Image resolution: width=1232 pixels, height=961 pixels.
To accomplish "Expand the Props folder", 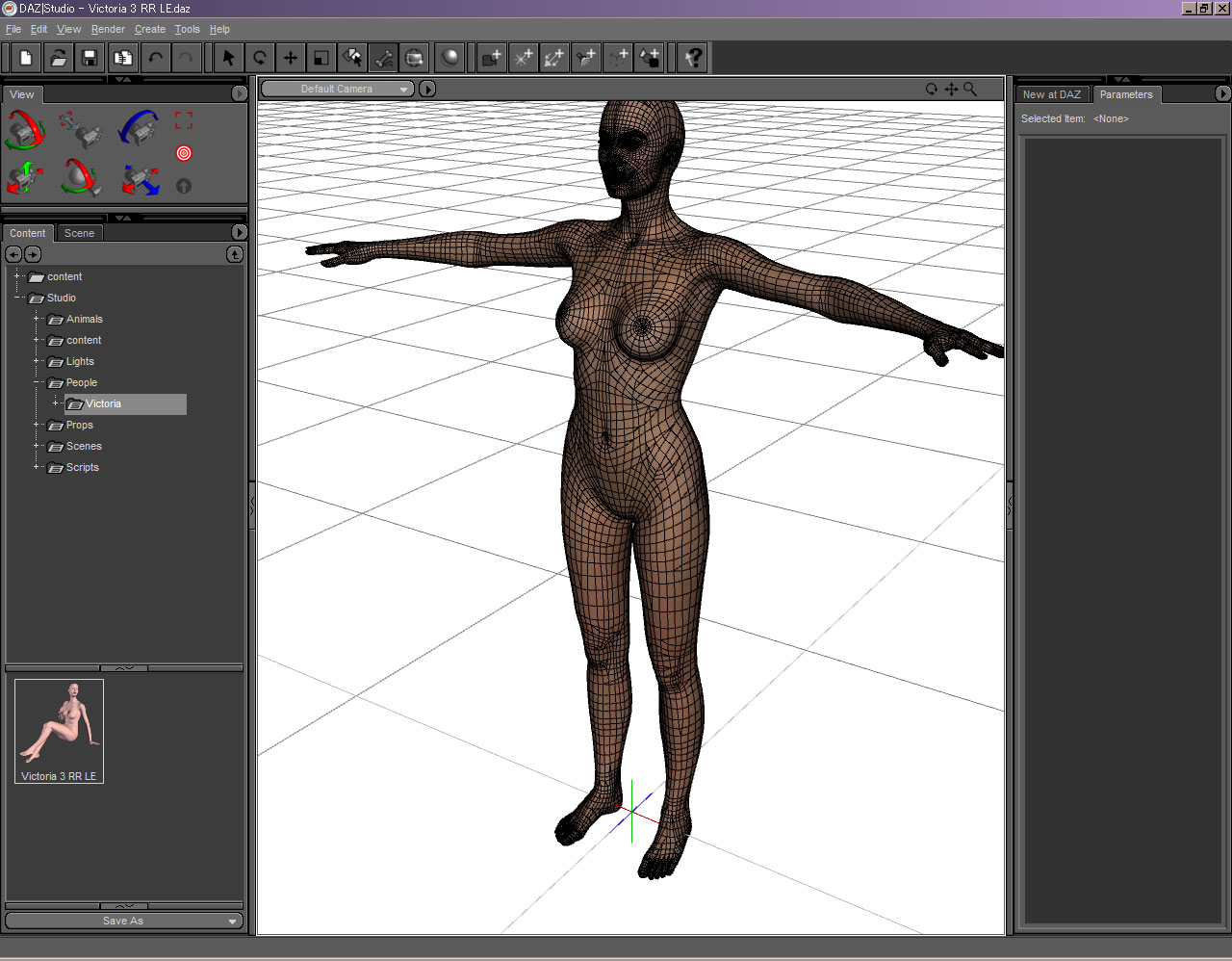I will (x=36, y=425).
